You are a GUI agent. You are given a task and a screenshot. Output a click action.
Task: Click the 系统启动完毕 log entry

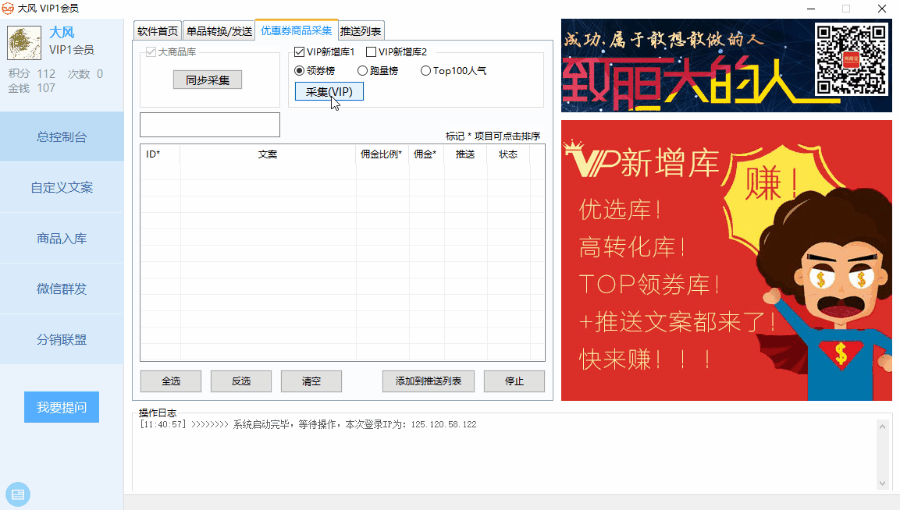[x=308, y=425]
